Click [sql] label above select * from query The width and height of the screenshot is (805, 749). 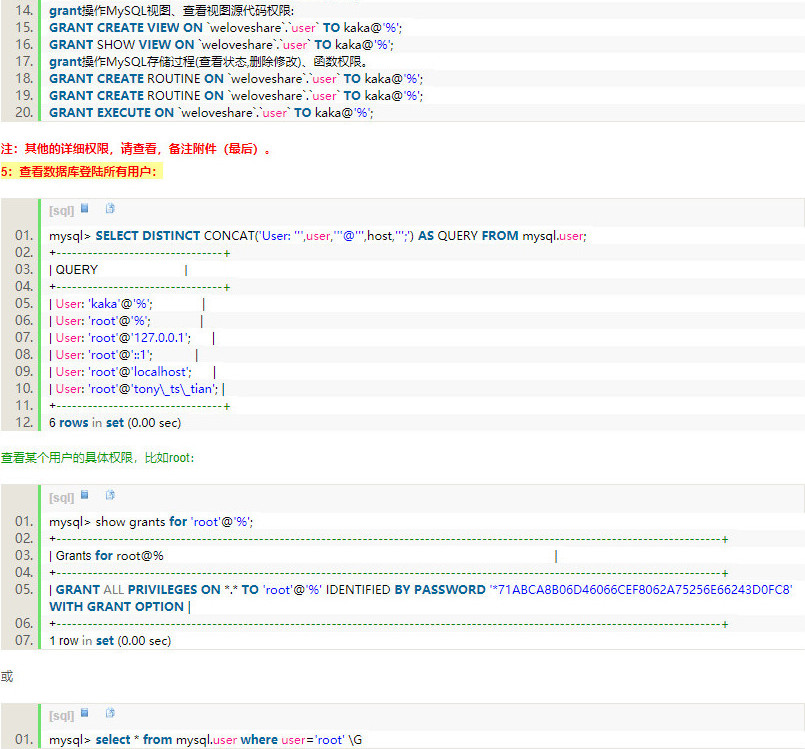coord(62,716)
